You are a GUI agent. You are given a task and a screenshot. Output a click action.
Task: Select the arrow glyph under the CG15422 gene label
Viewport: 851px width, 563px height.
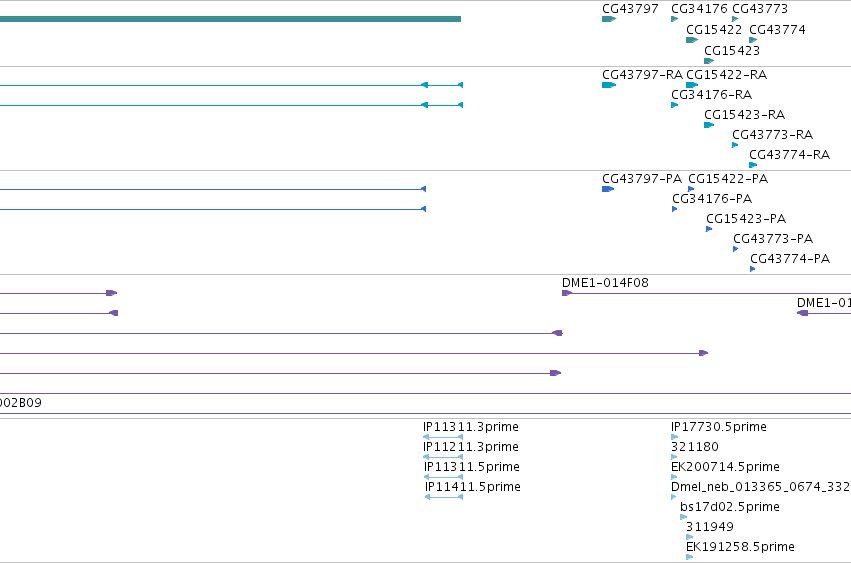pos(692,40)
